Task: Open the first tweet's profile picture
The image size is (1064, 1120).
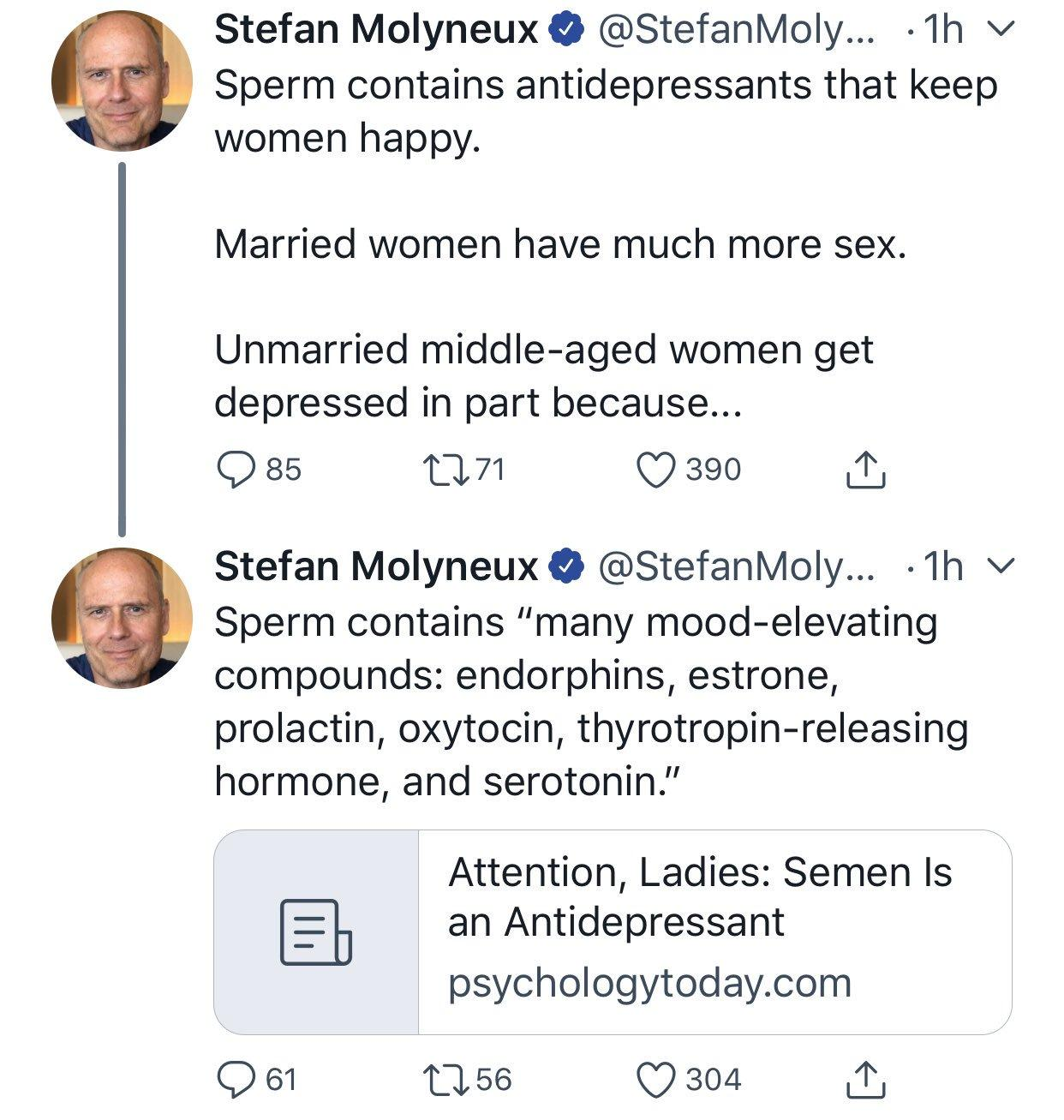Action: (x=122, y=81)
